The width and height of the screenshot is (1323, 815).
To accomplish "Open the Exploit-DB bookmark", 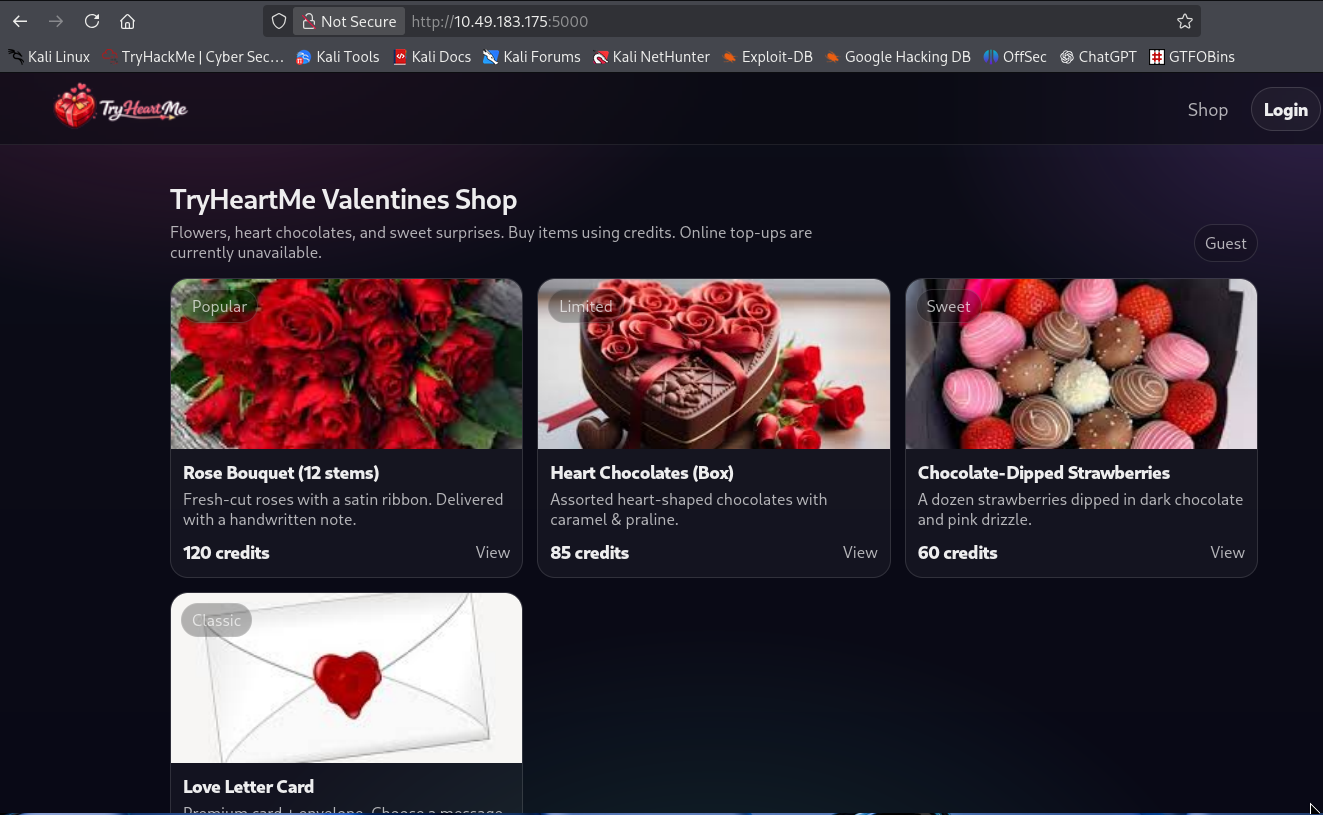I will pyautogui.click(x=767, y=57).
